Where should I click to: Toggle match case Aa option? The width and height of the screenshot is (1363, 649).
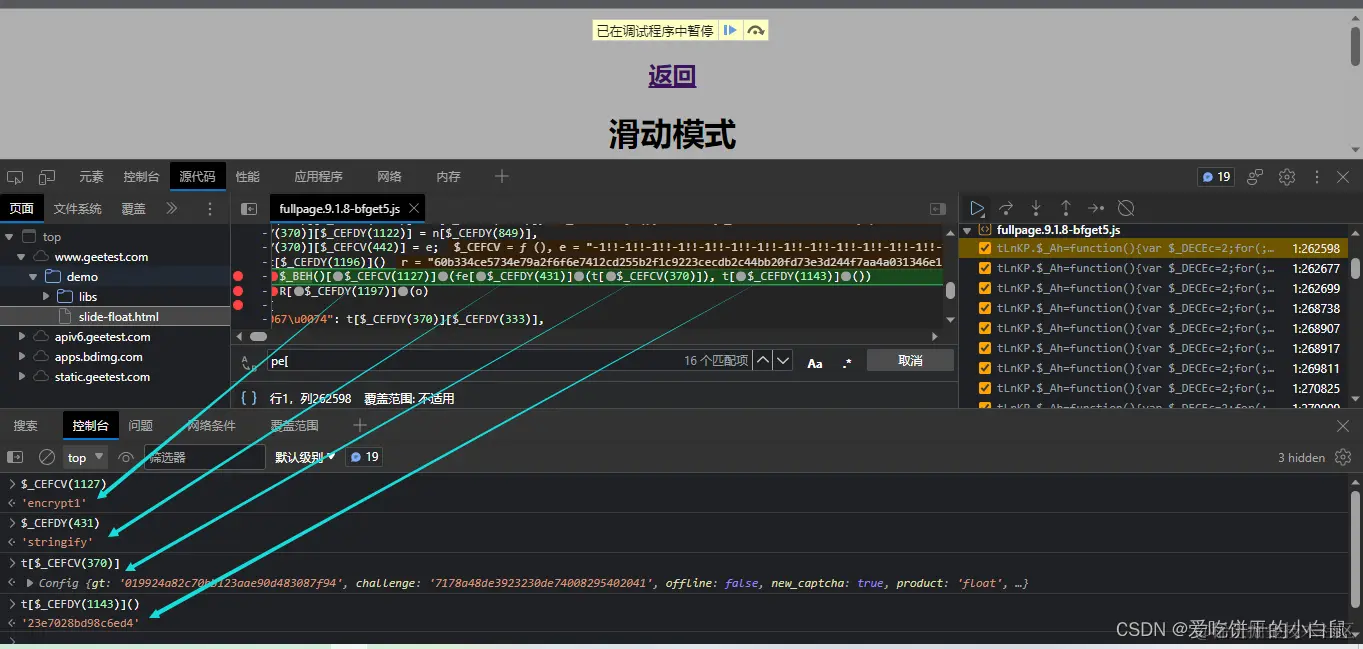[815, 362]
